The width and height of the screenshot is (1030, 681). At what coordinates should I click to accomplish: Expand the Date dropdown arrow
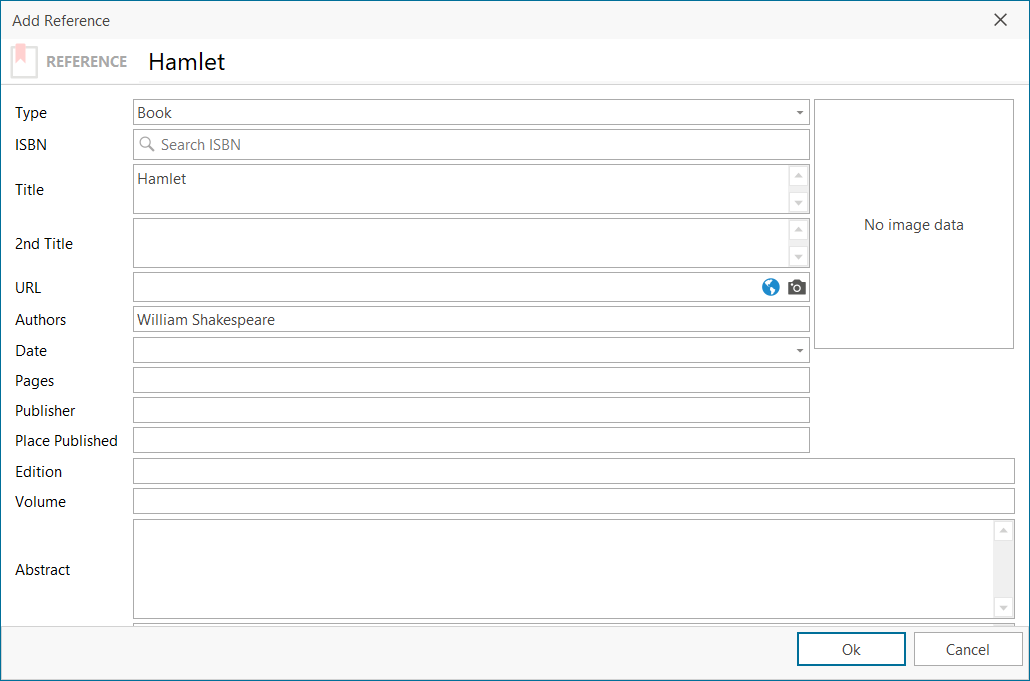[x=799, y=351]
